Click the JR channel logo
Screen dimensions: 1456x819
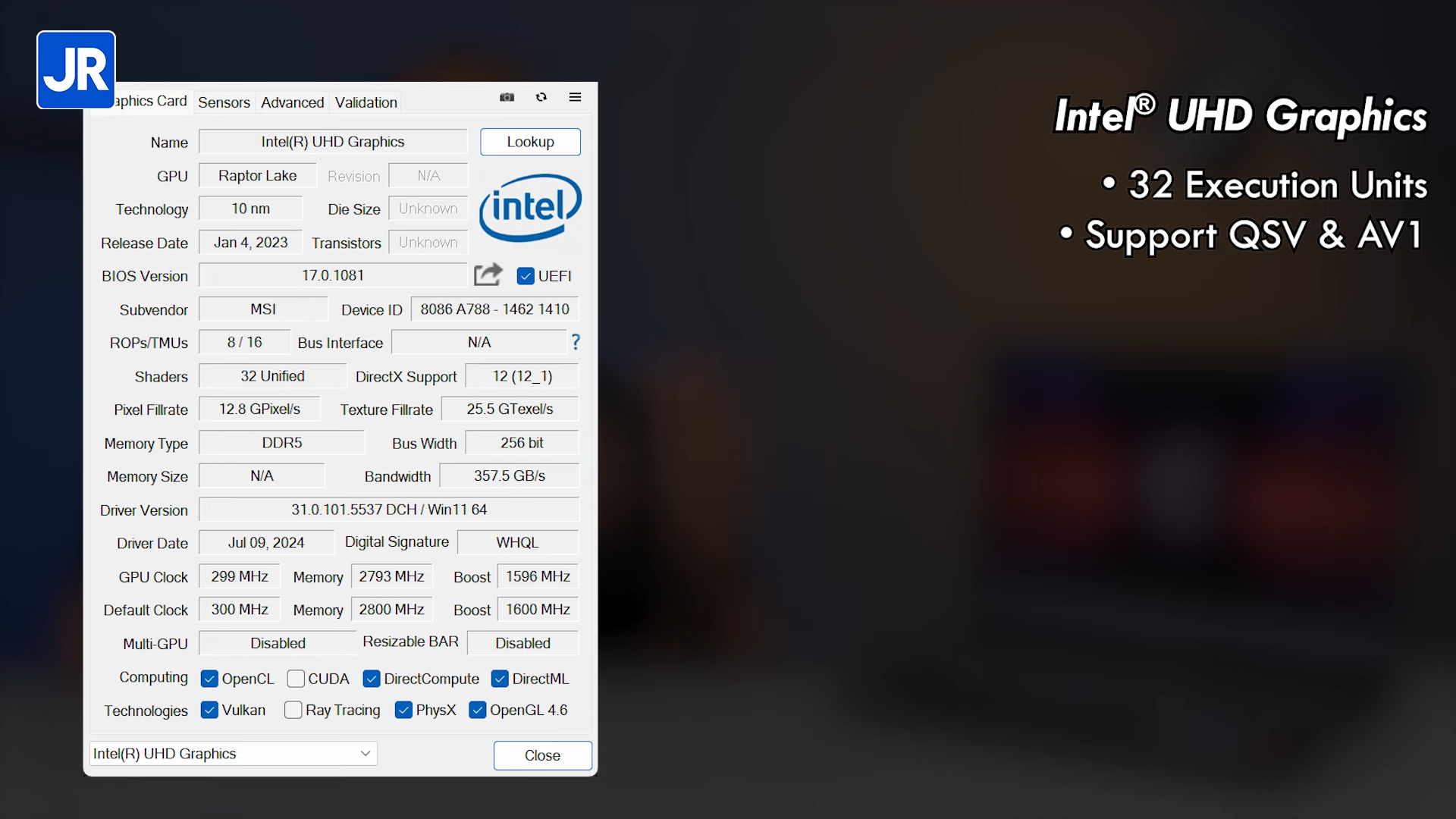point(76,70)
